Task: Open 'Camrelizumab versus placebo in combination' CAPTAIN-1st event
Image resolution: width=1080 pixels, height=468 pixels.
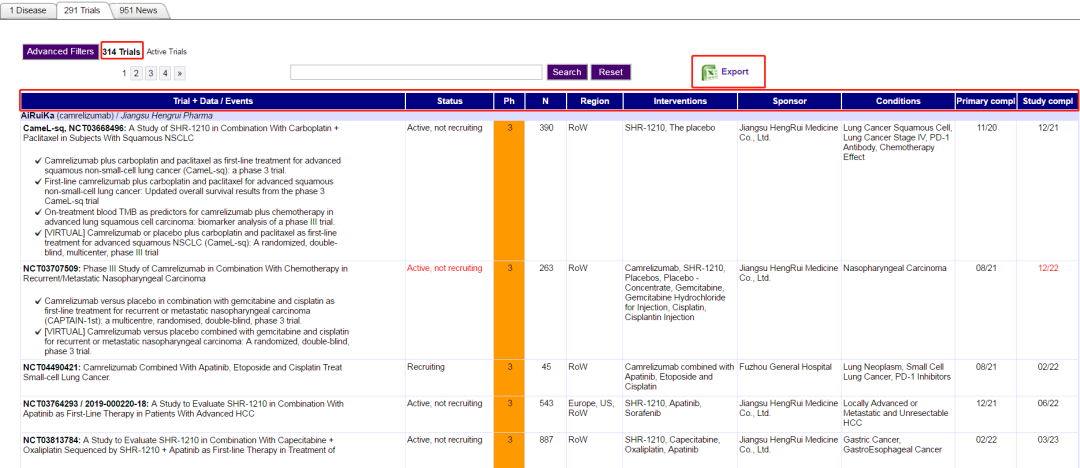Action: 189,311
